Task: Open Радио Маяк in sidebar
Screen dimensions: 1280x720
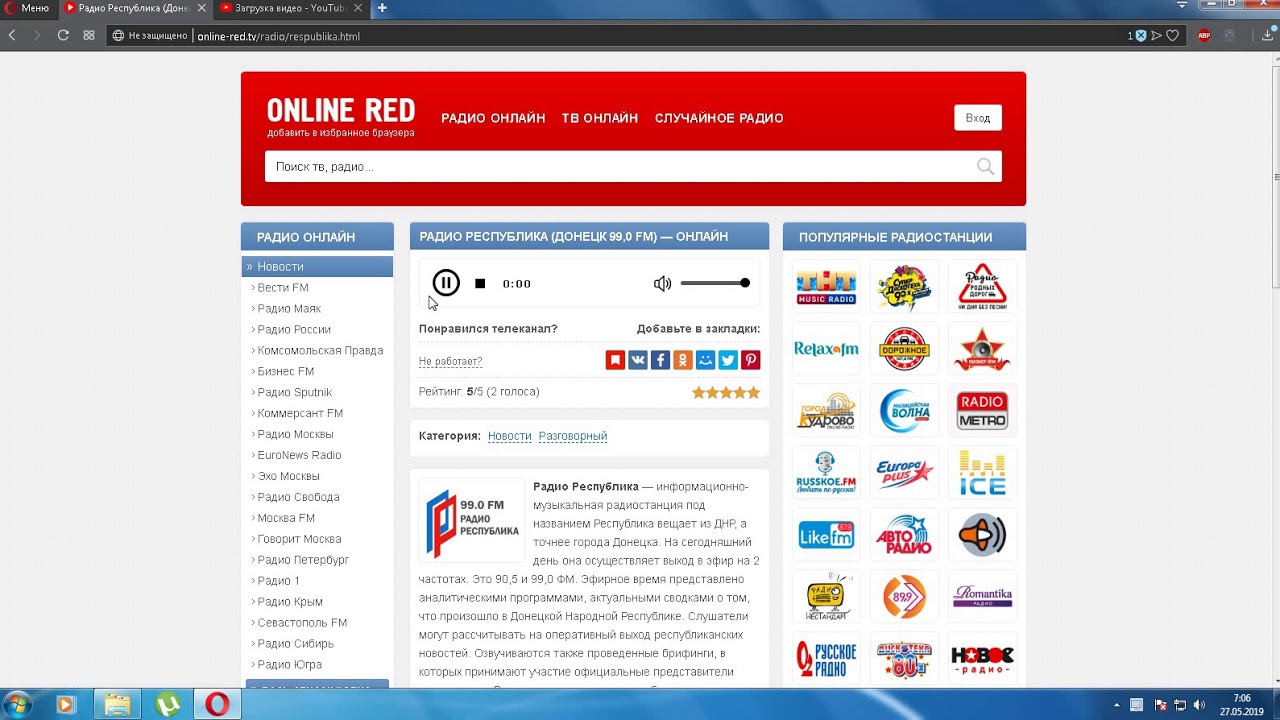Action: (x=289, y=309)
